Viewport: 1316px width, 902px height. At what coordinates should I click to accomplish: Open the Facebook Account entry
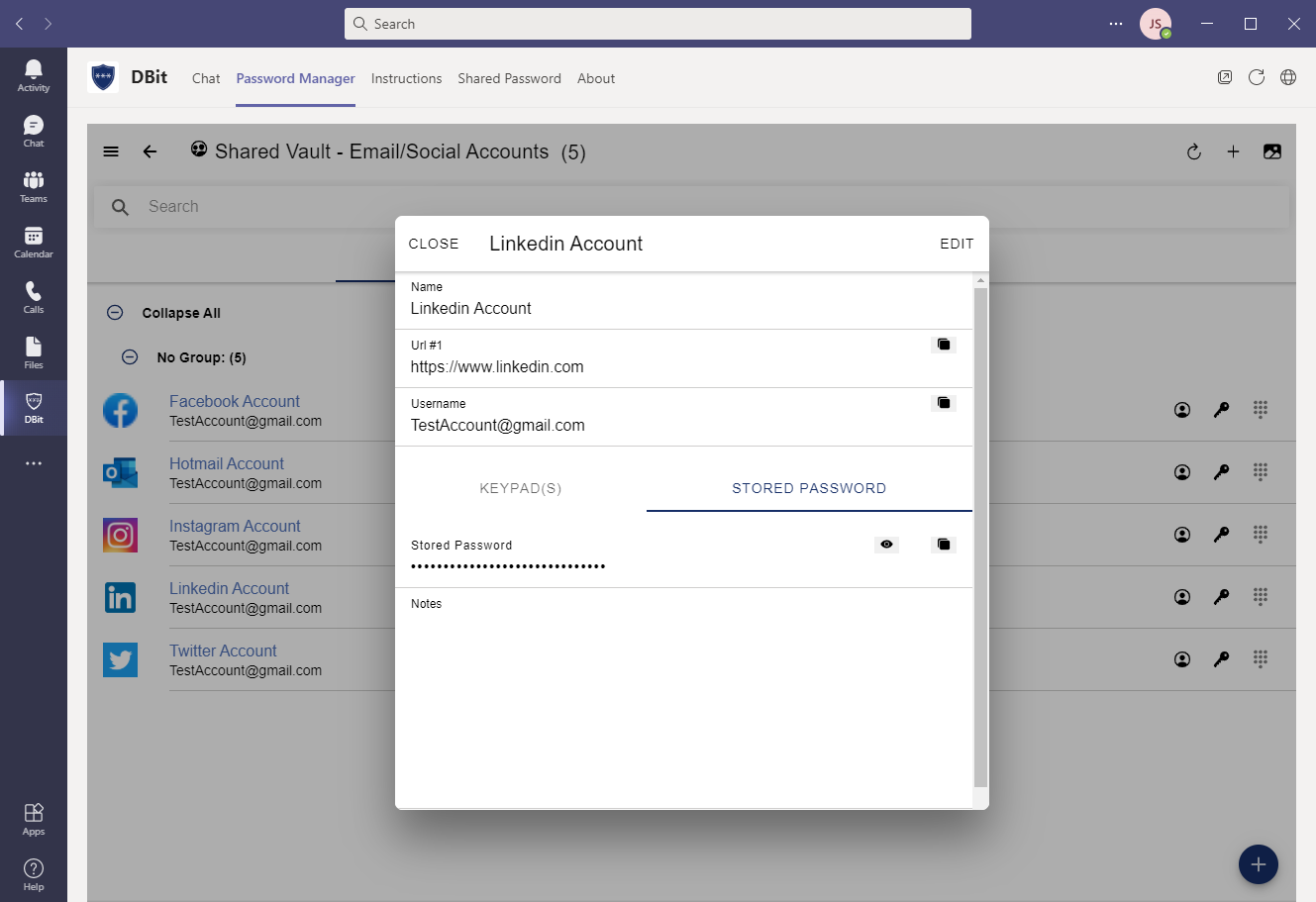[x=235, y=401]
